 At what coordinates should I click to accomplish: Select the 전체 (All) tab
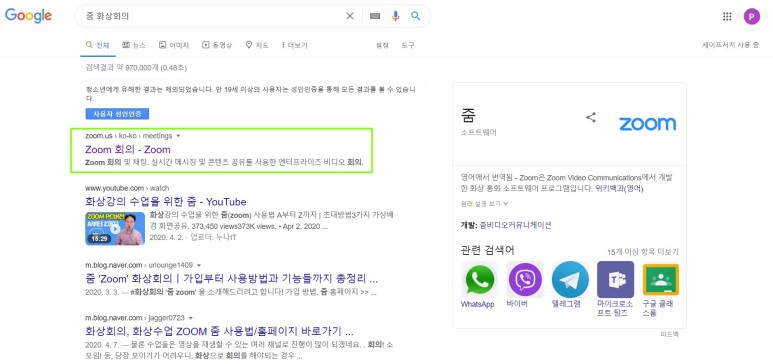98,45
